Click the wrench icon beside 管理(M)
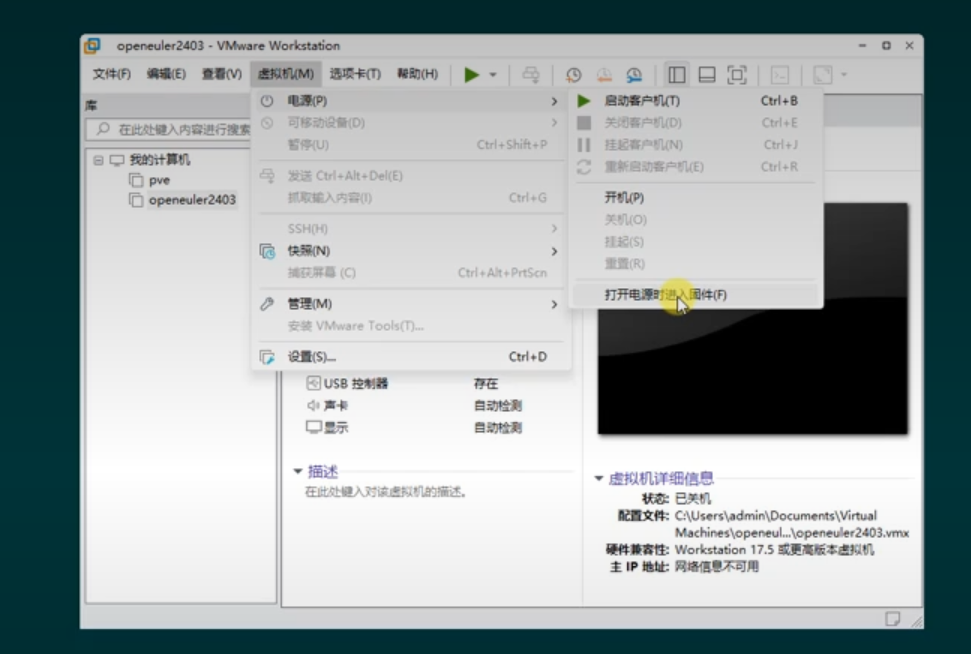This screenshot has height=654, width=971. [x=267, y=304]
